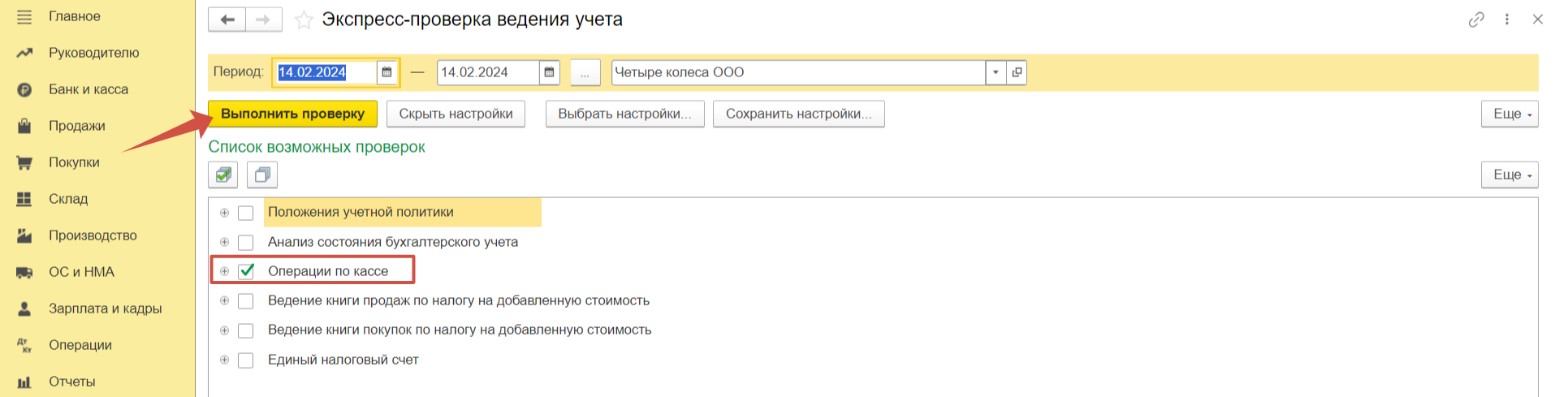Screen dimensions: 1559x397
Task: Uncheck the Операции по кассе checkbox
Action: 246,271
